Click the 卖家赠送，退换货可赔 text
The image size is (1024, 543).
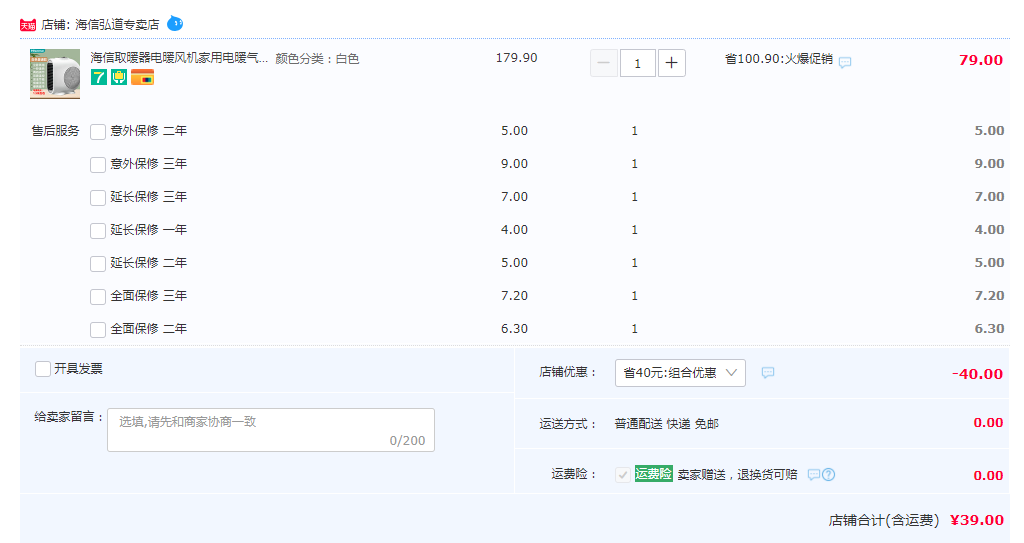[737, 475]
